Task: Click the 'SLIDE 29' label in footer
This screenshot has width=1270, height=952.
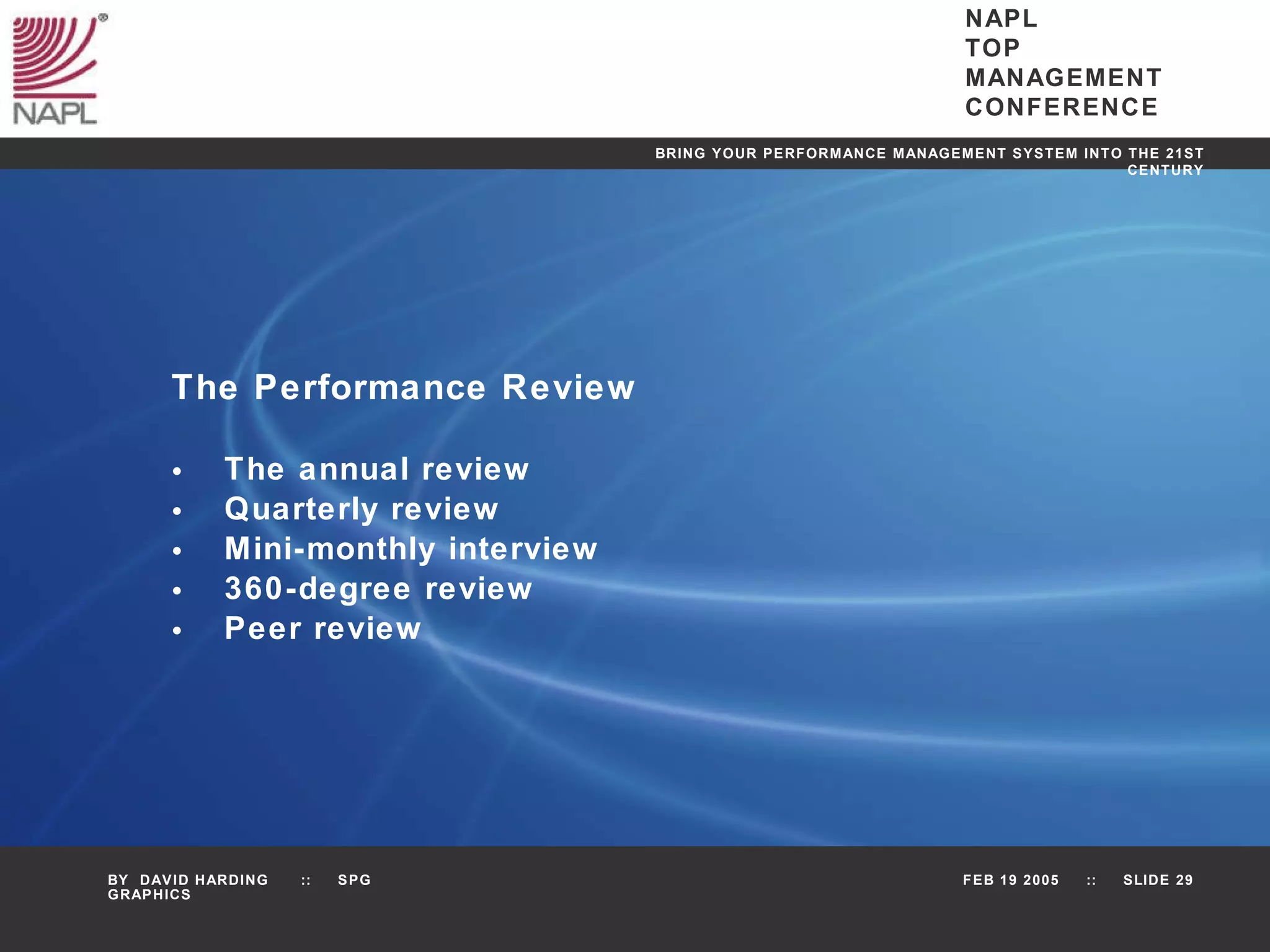Action: tap(1158, 880)
